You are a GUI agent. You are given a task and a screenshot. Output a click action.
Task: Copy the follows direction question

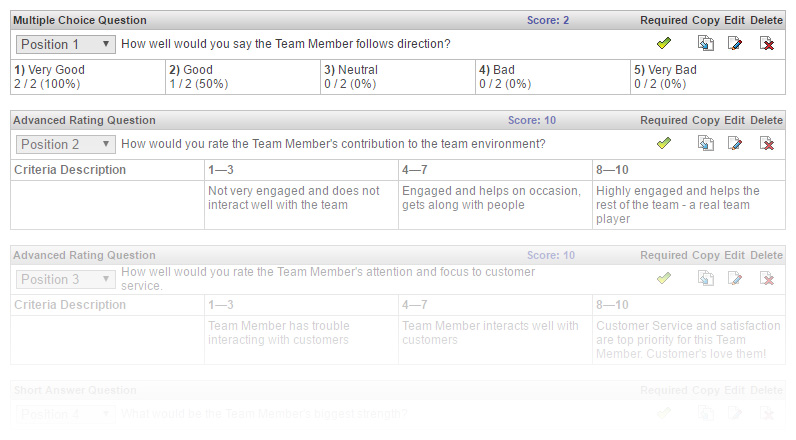point(706,44)
